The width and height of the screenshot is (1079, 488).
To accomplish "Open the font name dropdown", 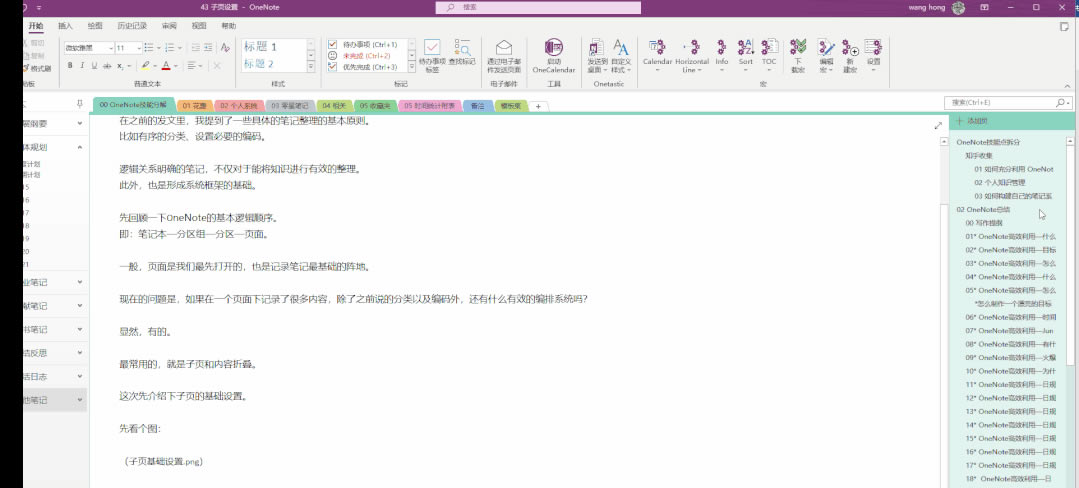I will click(111, 47).
